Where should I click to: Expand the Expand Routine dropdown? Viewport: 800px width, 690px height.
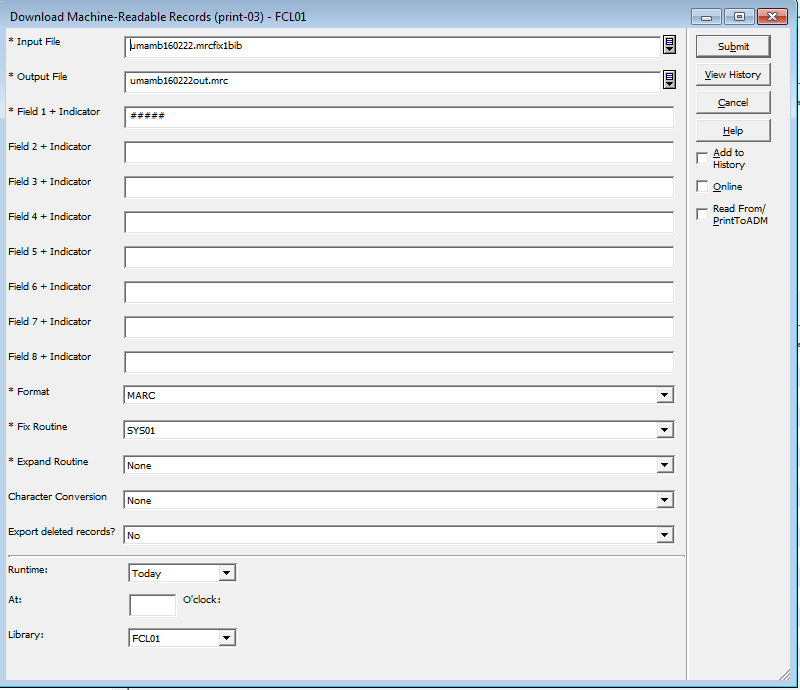[x=664, y=466]
